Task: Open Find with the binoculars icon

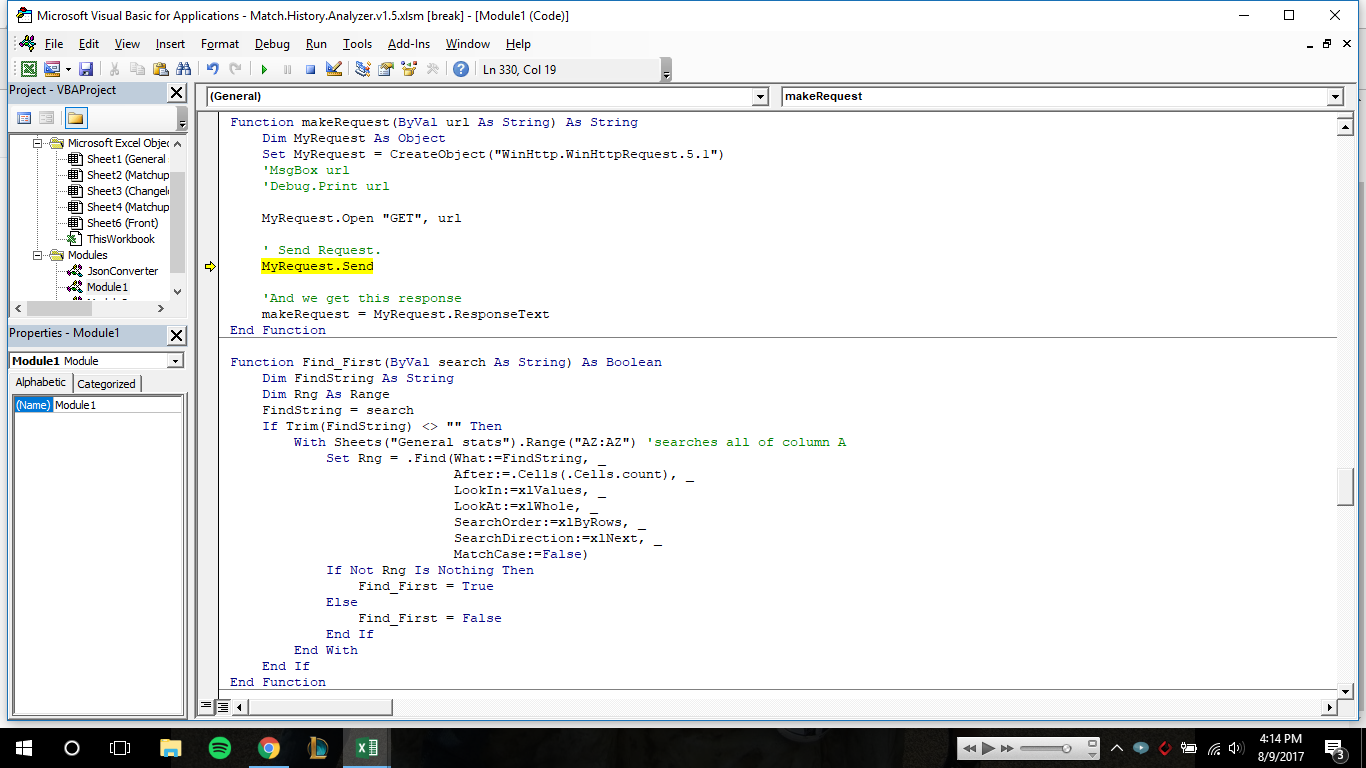Action: 183,69
